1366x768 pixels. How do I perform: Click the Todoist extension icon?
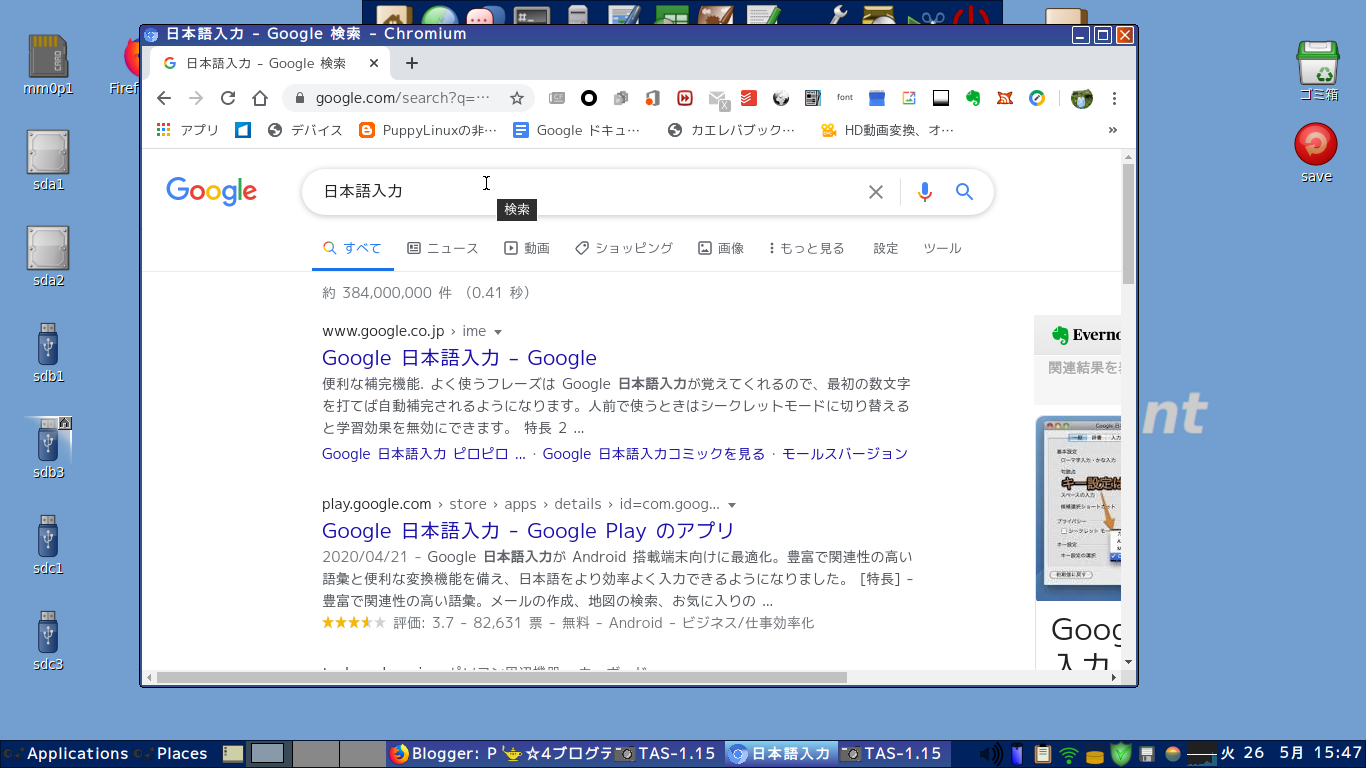(x=748, y=98)
